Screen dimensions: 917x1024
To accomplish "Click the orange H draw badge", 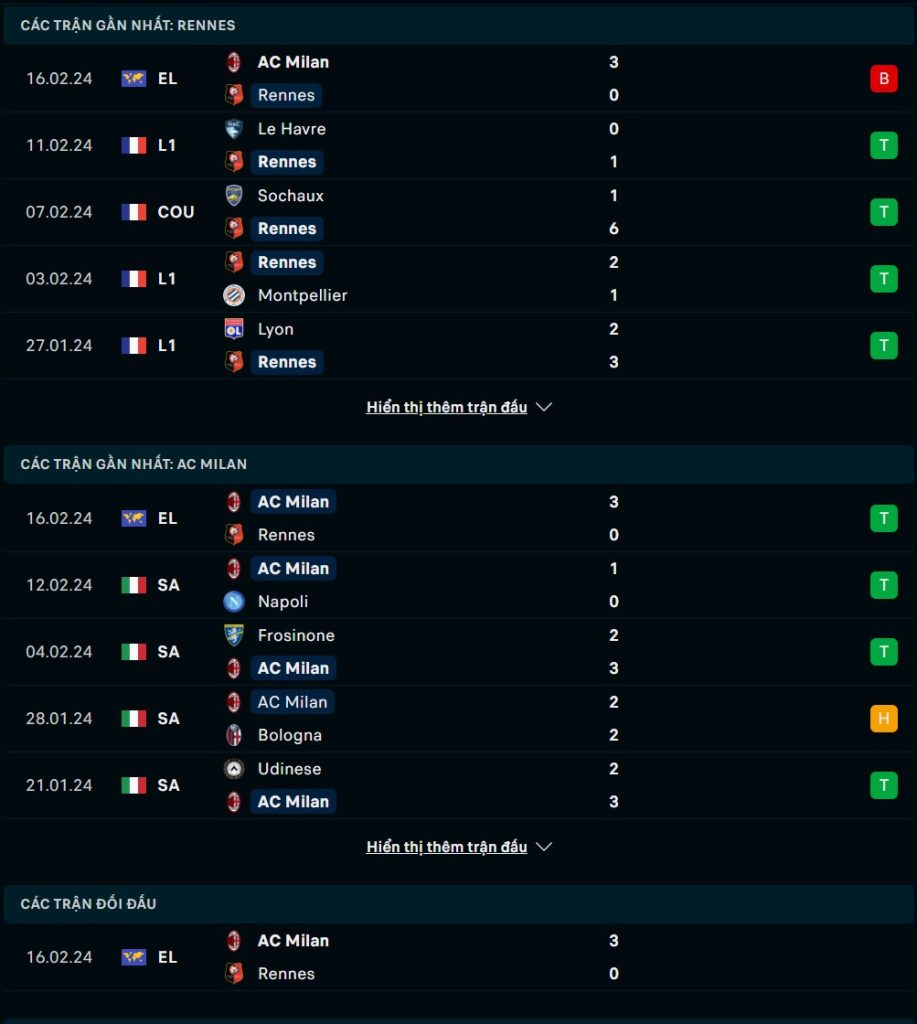I will click(884, 718).
